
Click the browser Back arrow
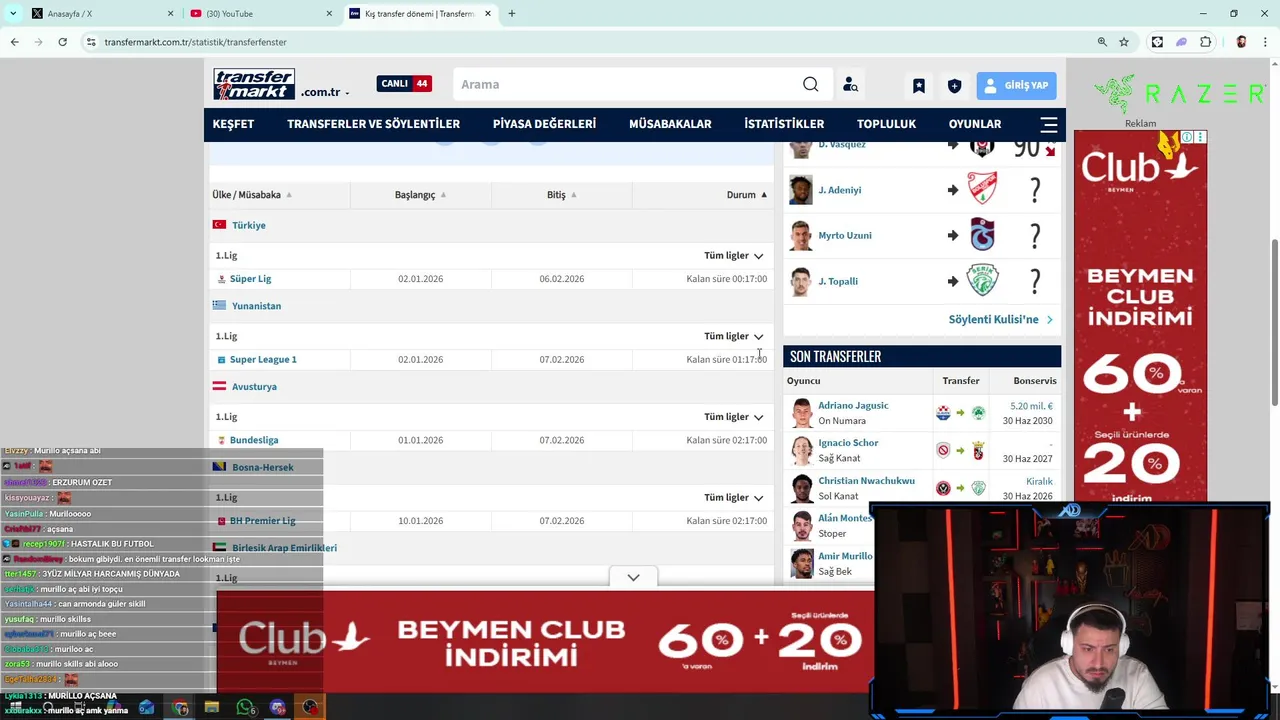(x=14, y=42)
